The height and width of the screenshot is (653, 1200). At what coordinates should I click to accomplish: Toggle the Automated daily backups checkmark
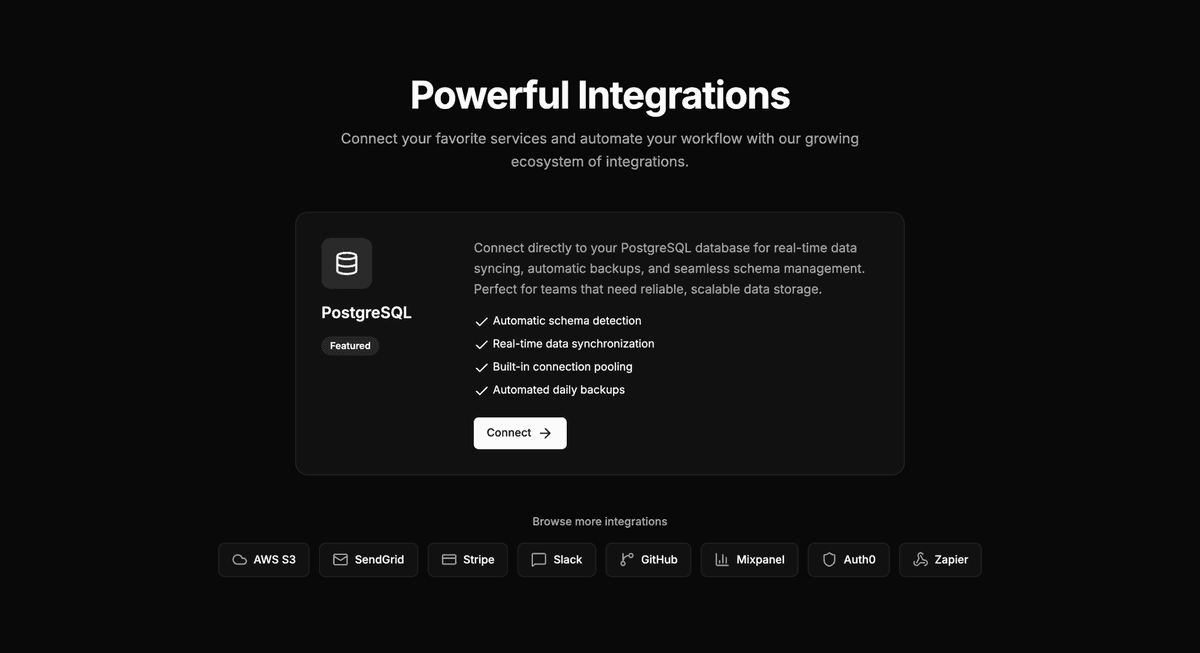click(481, 390)
